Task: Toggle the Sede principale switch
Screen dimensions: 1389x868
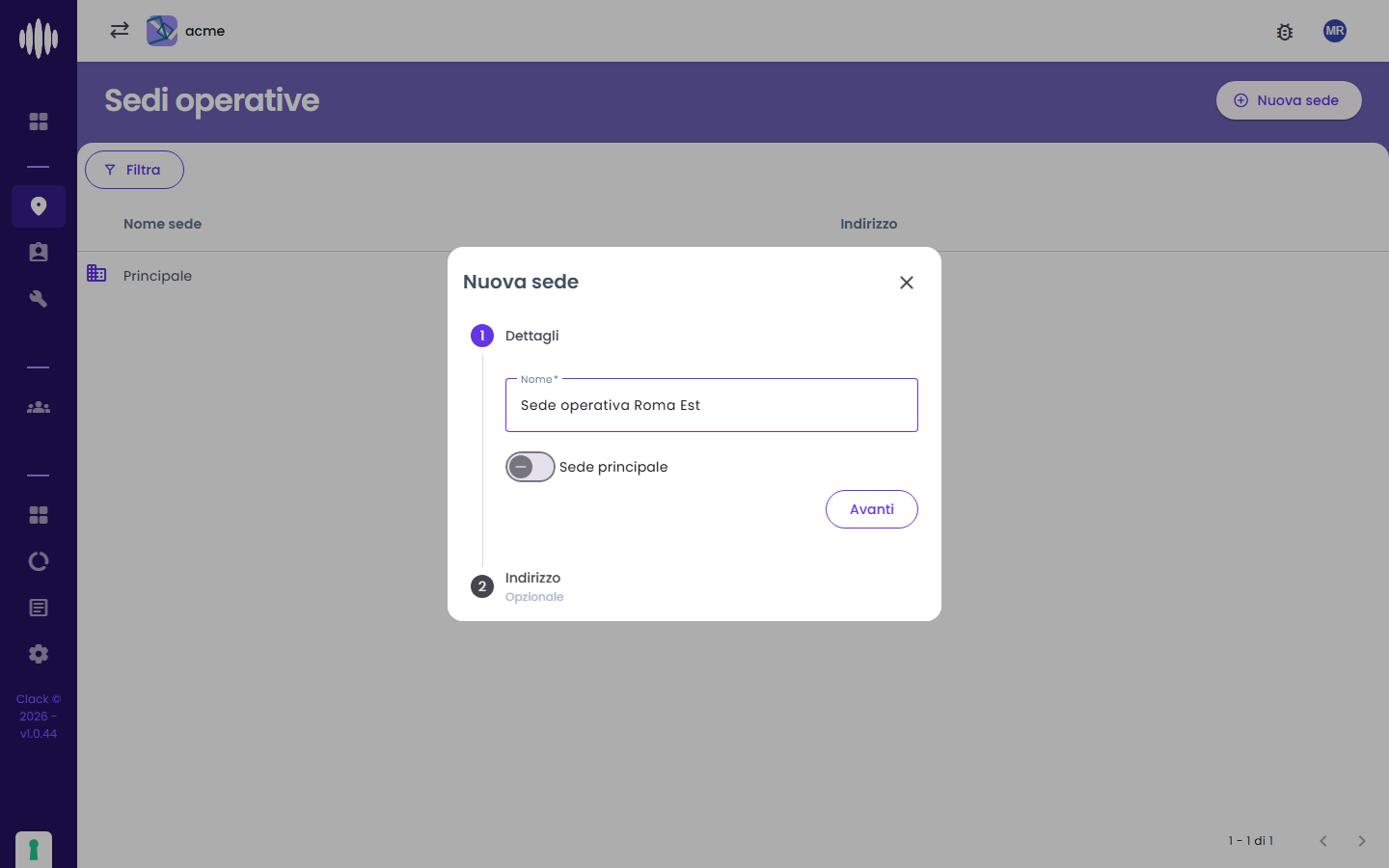Action: (x=531, y=467)
